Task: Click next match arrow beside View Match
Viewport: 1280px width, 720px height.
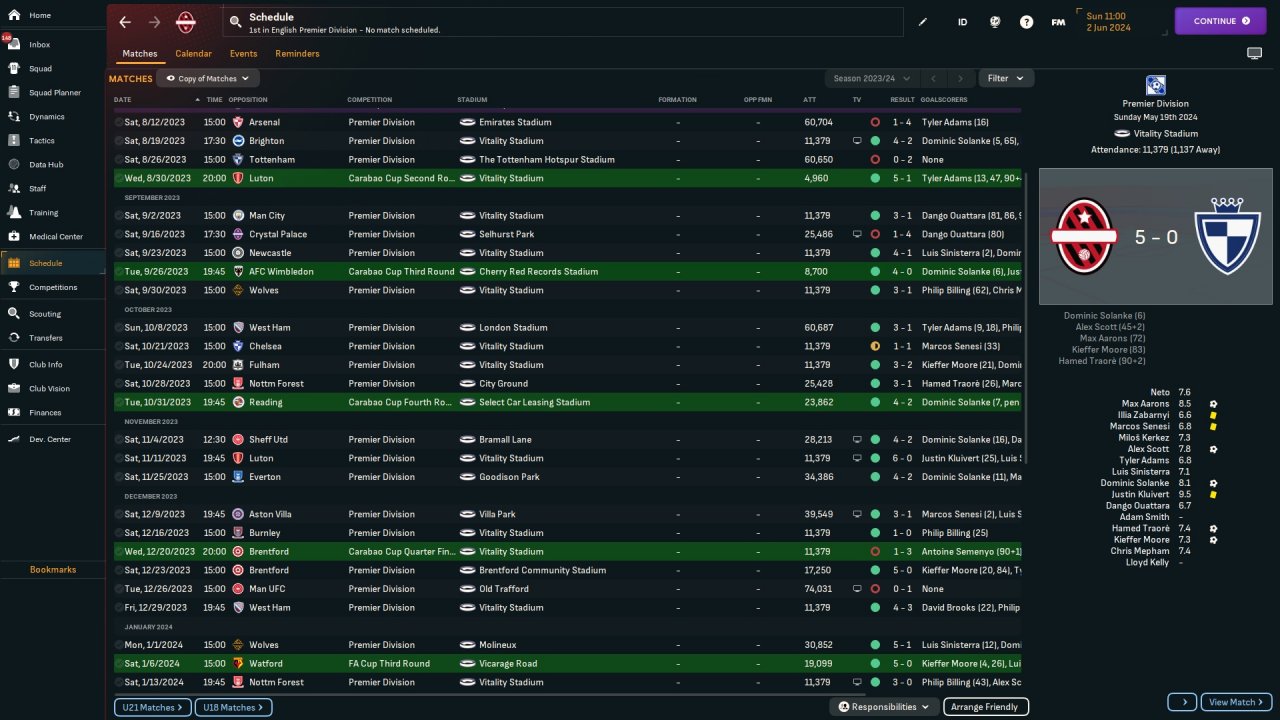Action: coord(1182,702)
